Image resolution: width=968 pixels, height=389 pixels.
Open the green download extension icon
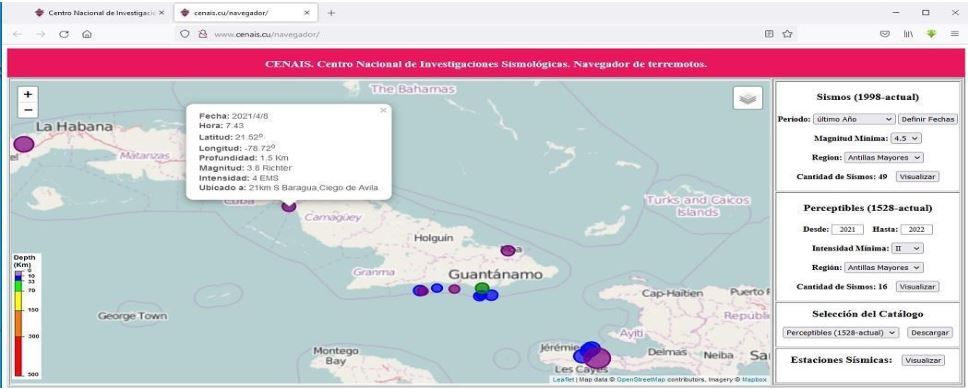(931, 35)
